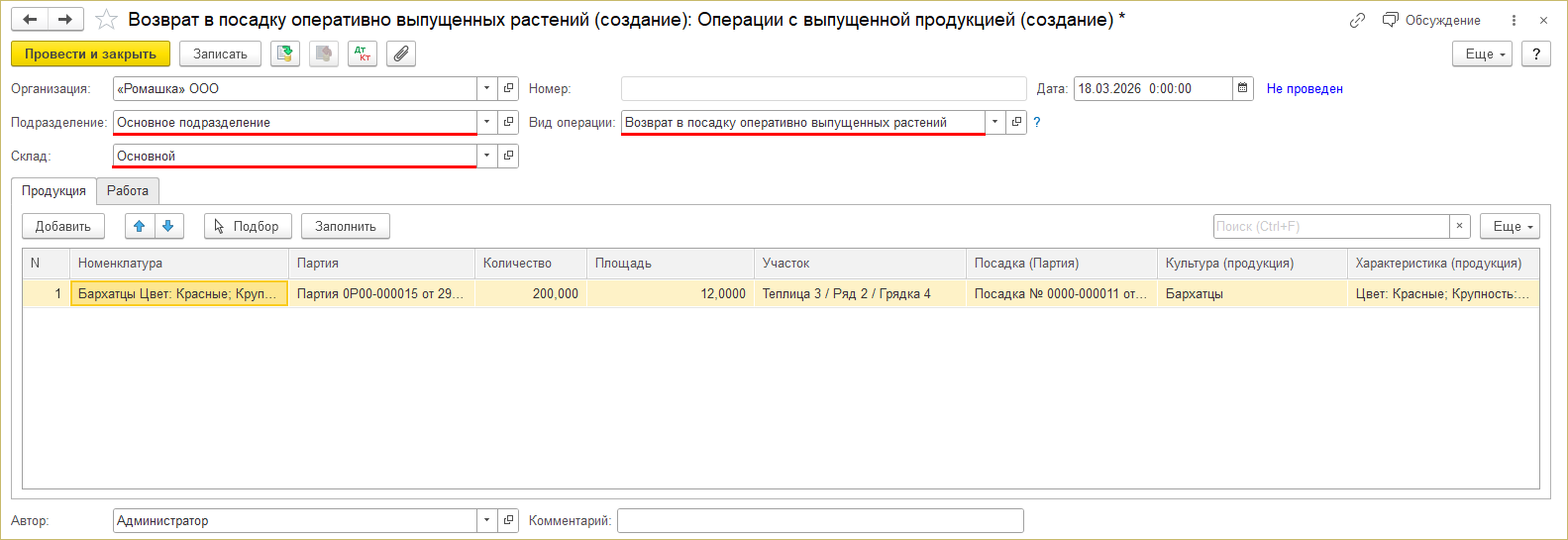Move the row up with blue arrow
Screen dimensions: 1568x540
point(140,226)
